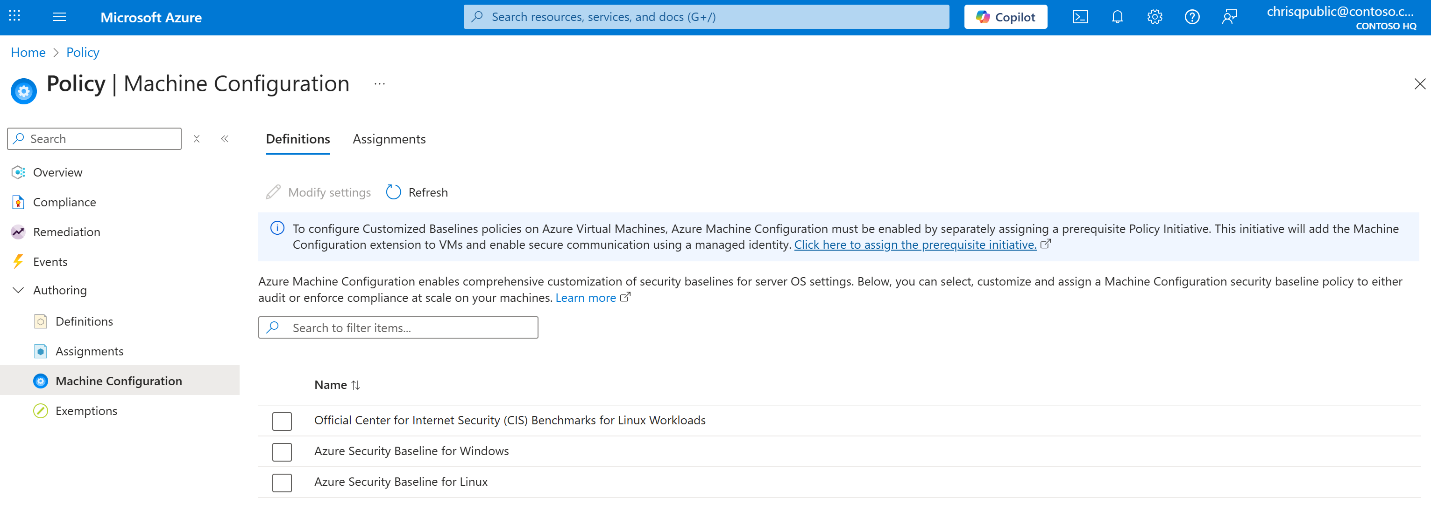
Task: Open portal settings gear
Action: click(1154, 17)
